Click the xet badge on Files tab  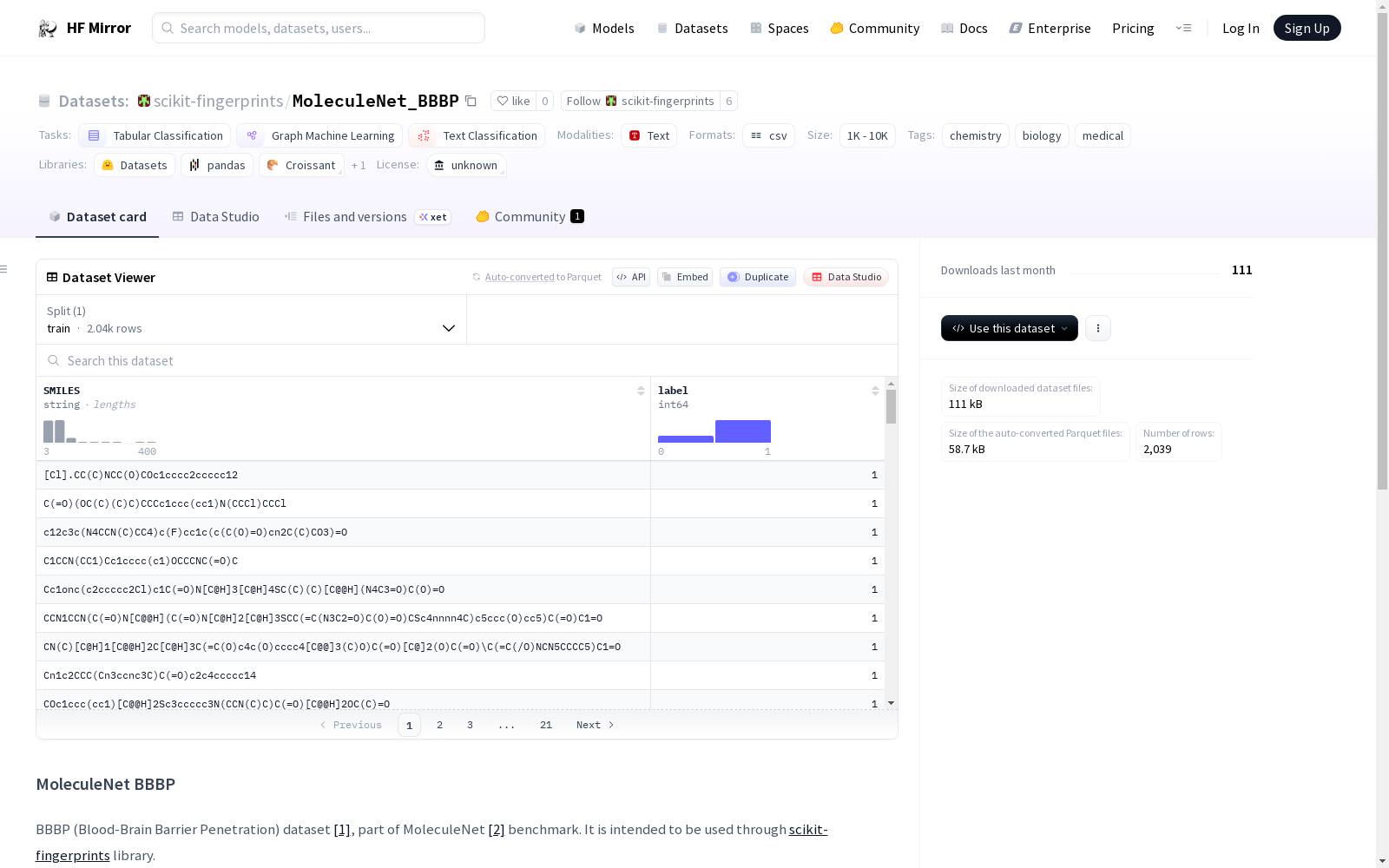(433, 217)
